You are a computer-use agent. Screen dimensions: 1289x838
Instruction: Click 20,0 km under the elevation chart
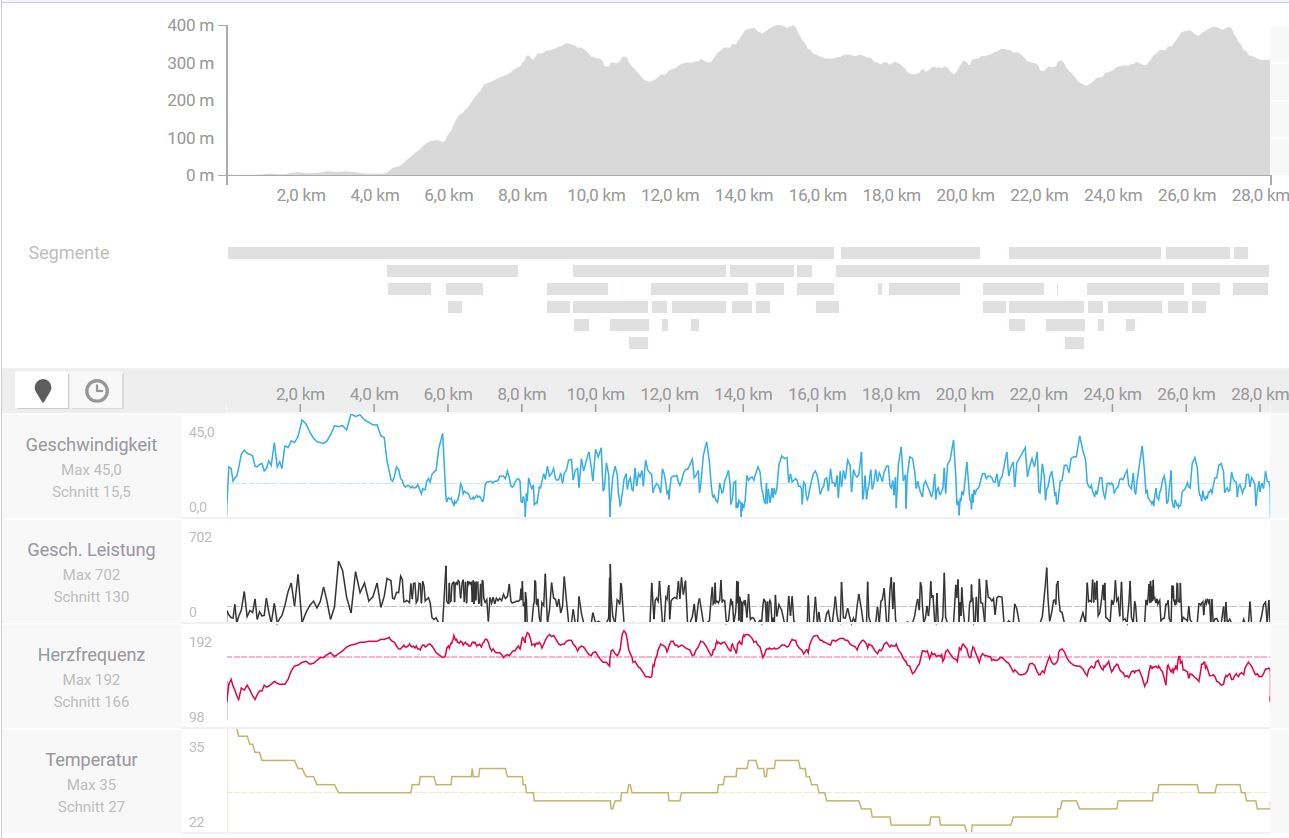[x=965, y=195]
